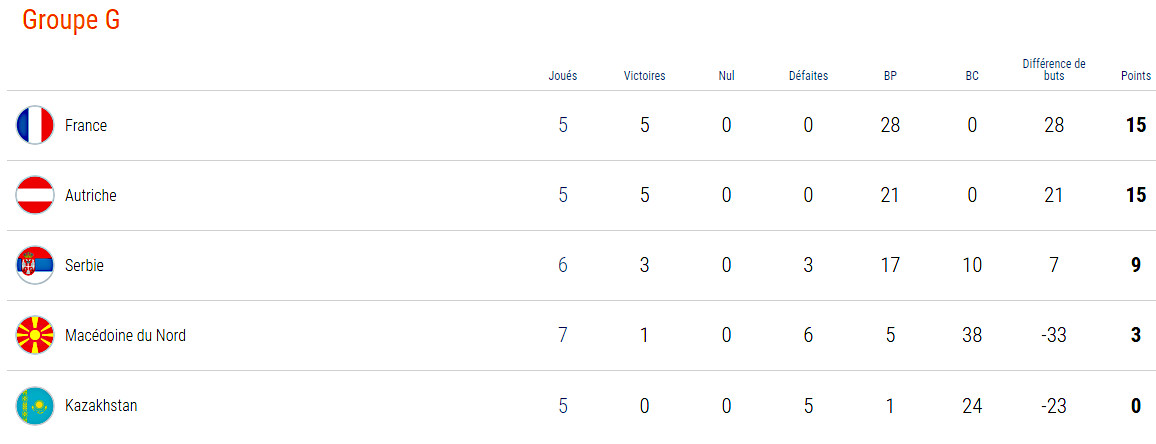Viewport: 1156px width, 444px height.
Task: Open the Kazakhstan team name
Action: (x=101, y=406)
